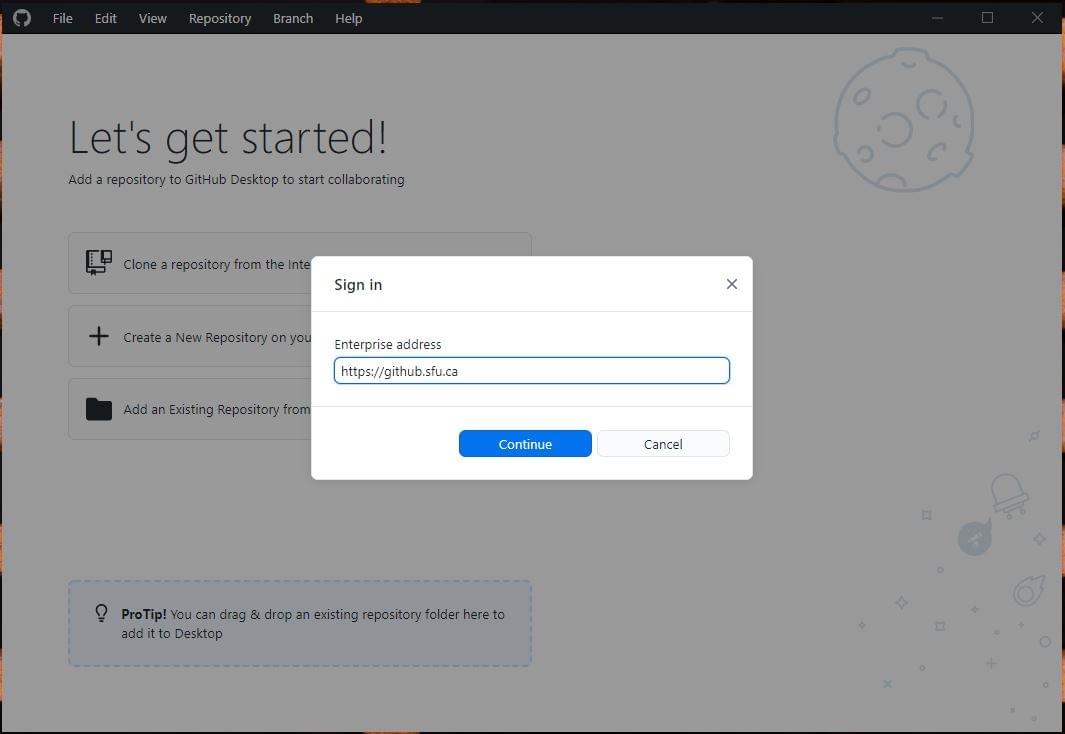Open the Branch menu
Screen dimensions: 1065x734
pyautogui.click(x=293, y=18)
